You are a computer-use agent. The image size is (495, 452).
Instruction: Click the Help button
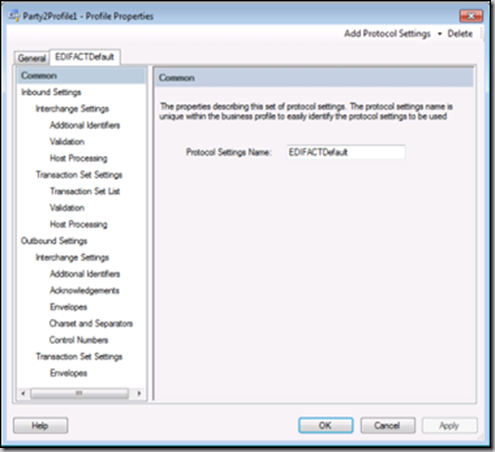point(40,426)
